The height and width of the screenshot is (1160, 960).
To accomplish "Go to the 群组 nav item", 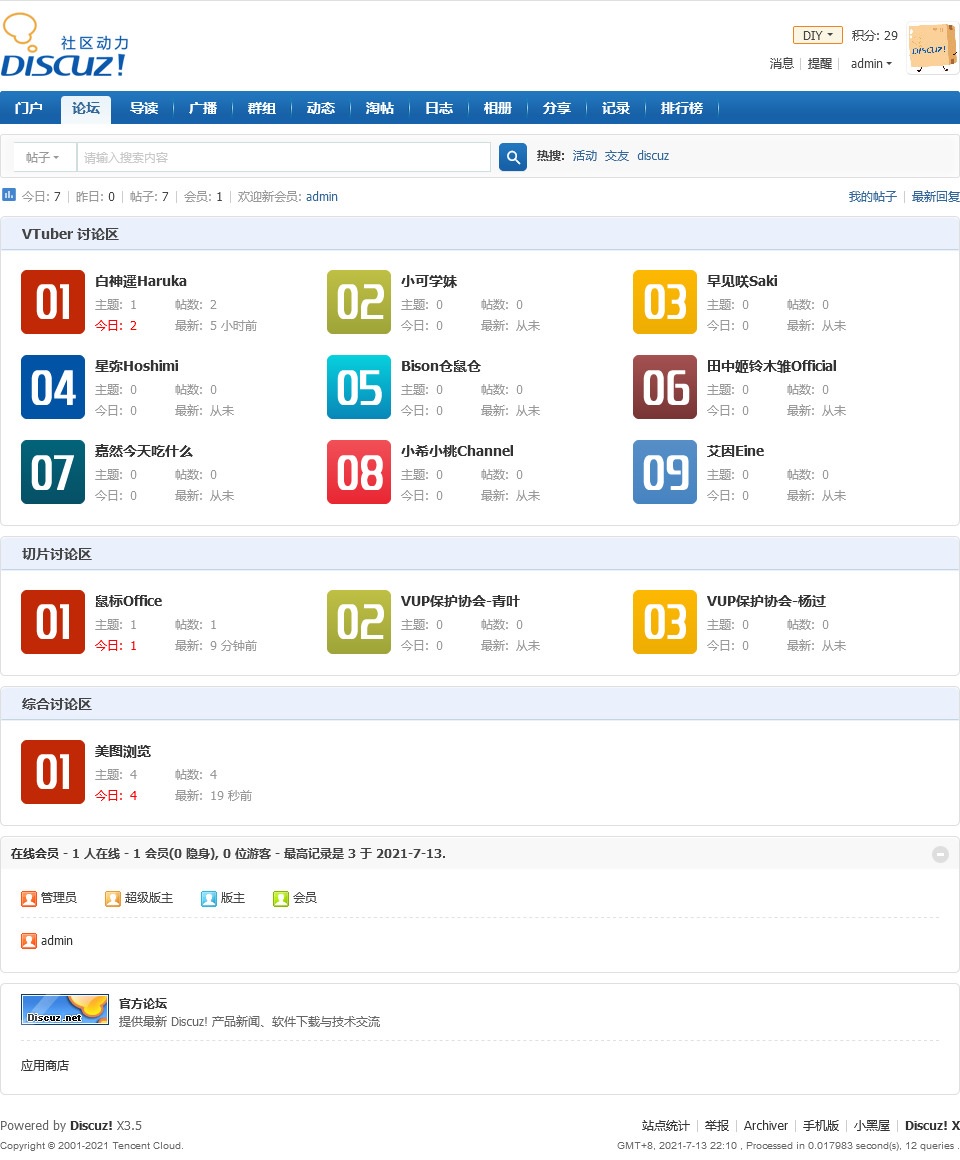I will click(x=262, y=108).
